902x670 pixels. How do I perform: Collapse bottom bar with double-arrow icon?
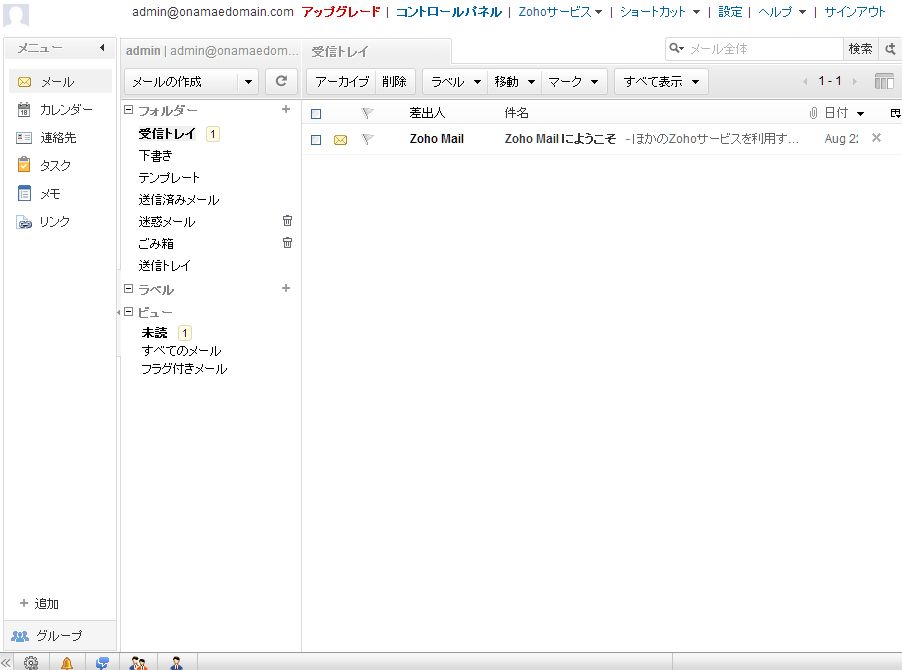pos(6,663)
